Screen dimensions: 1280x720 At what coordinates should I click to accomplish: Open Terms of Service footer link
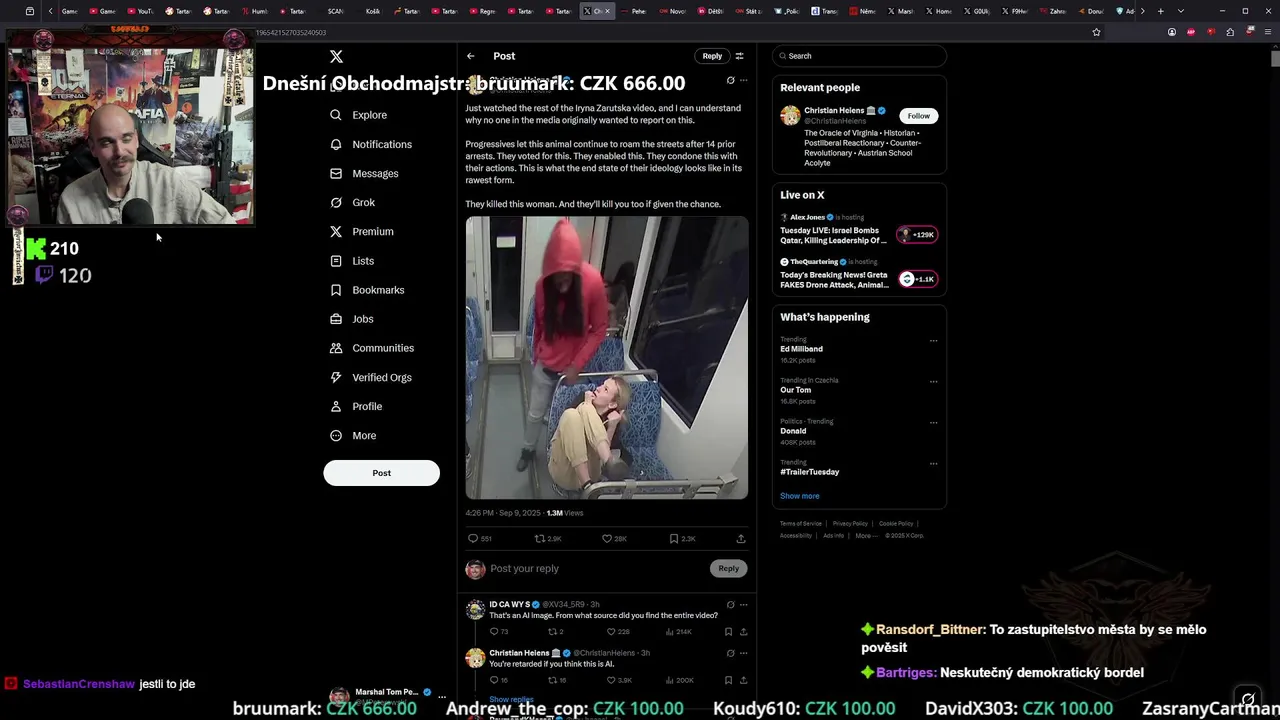coord(801,524)
